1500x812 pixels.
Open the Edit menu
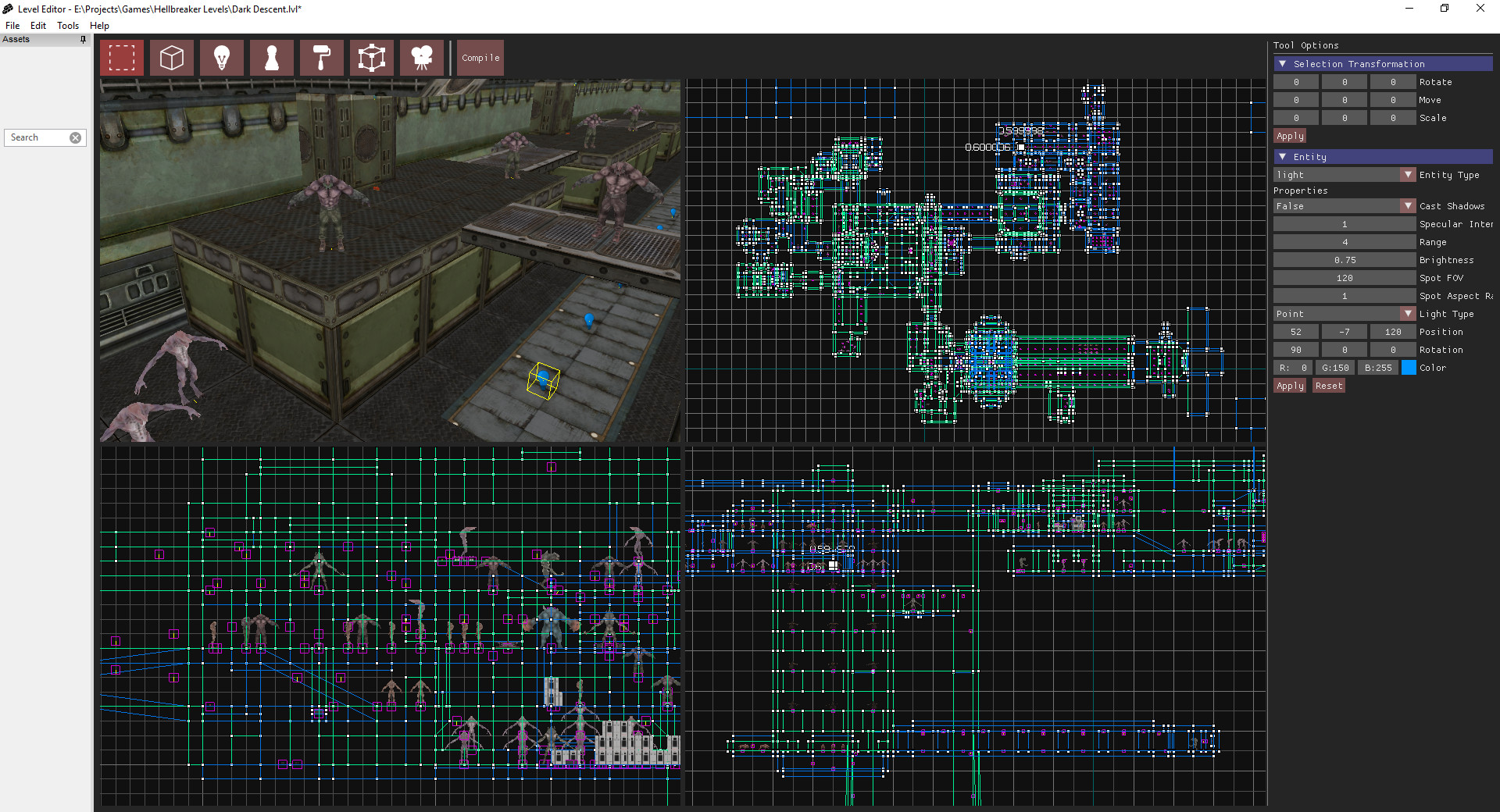(37, 25)
